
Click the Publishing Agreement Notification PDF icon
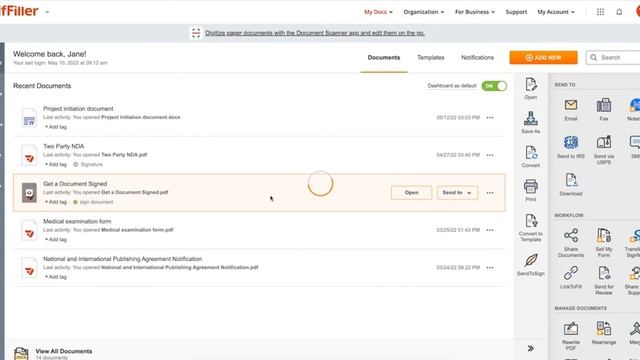pyautogui.click(x=29, y=268)
